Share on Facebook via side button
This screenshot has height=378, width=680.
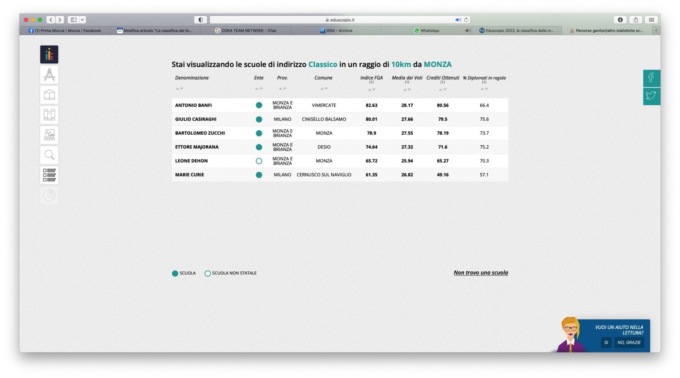pyautogui.click(x=651, y=78)
